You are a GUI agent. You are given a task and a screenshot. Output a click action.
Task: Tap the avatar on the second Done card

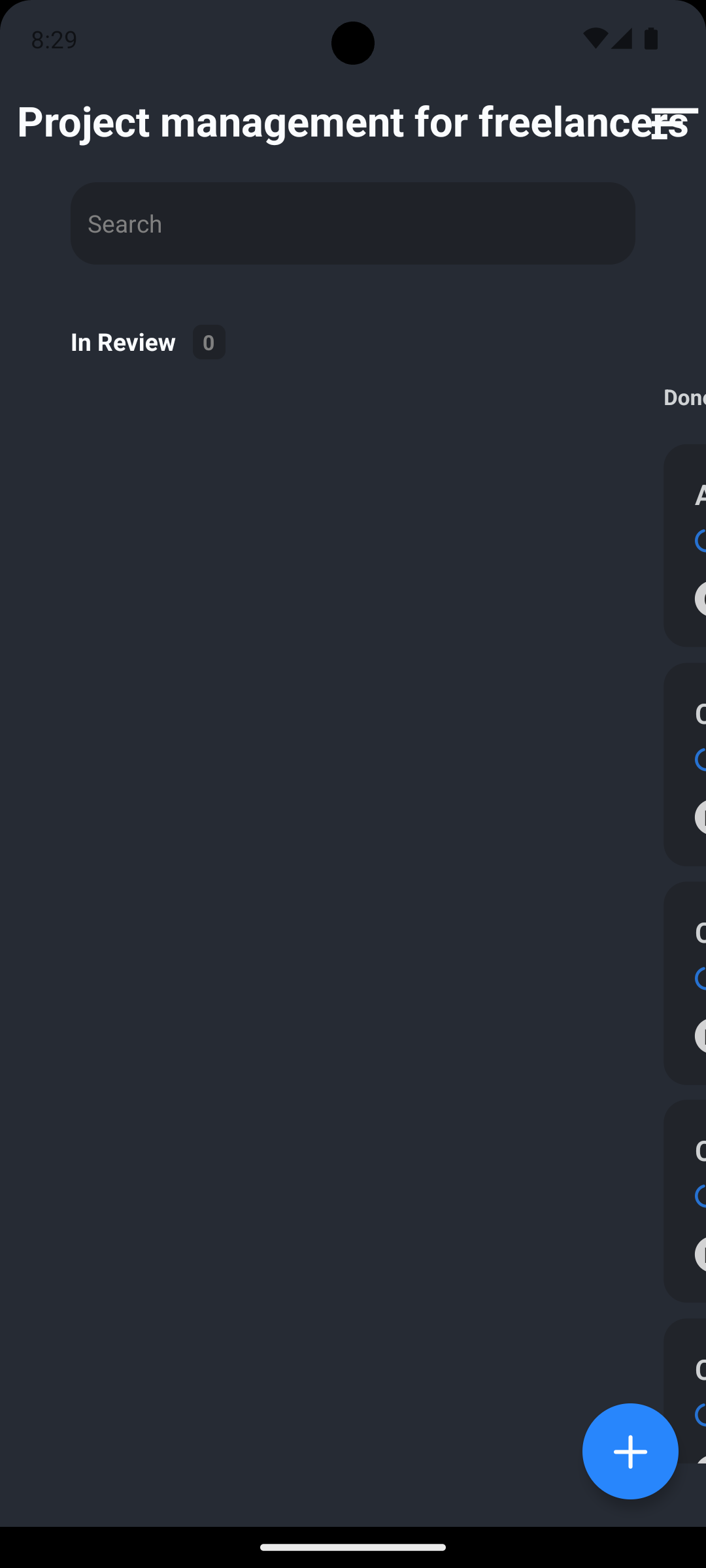701,817
